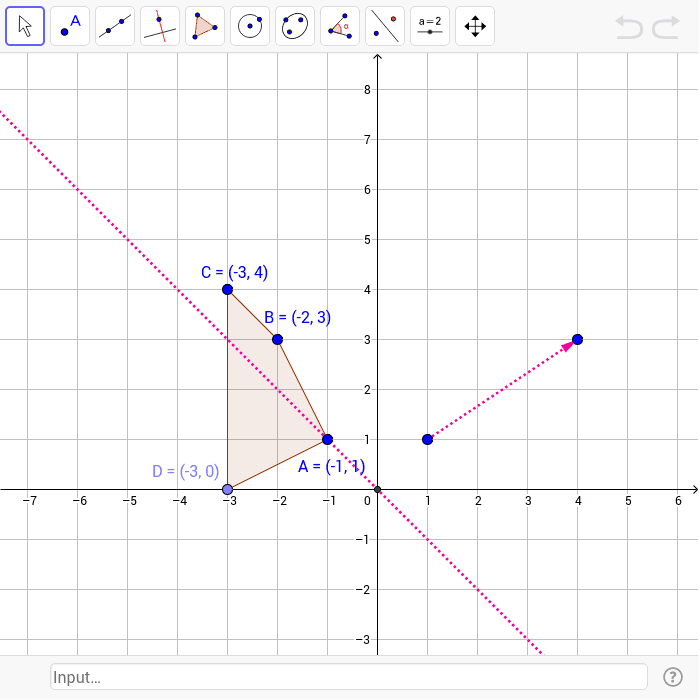Click the y-axis label −3
Viewport: 700px width, 700px height.
click(x=363, y=640)
